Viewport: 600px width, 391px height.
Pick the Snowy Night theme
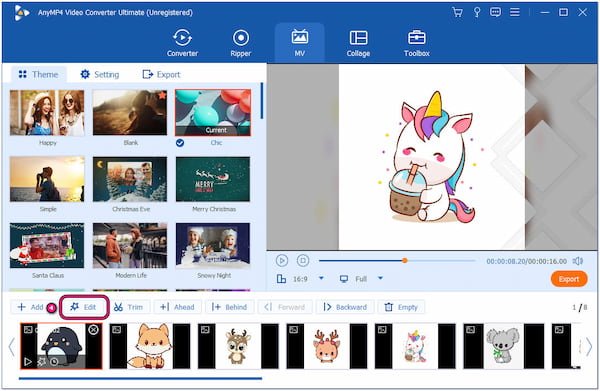pos(213,245)
